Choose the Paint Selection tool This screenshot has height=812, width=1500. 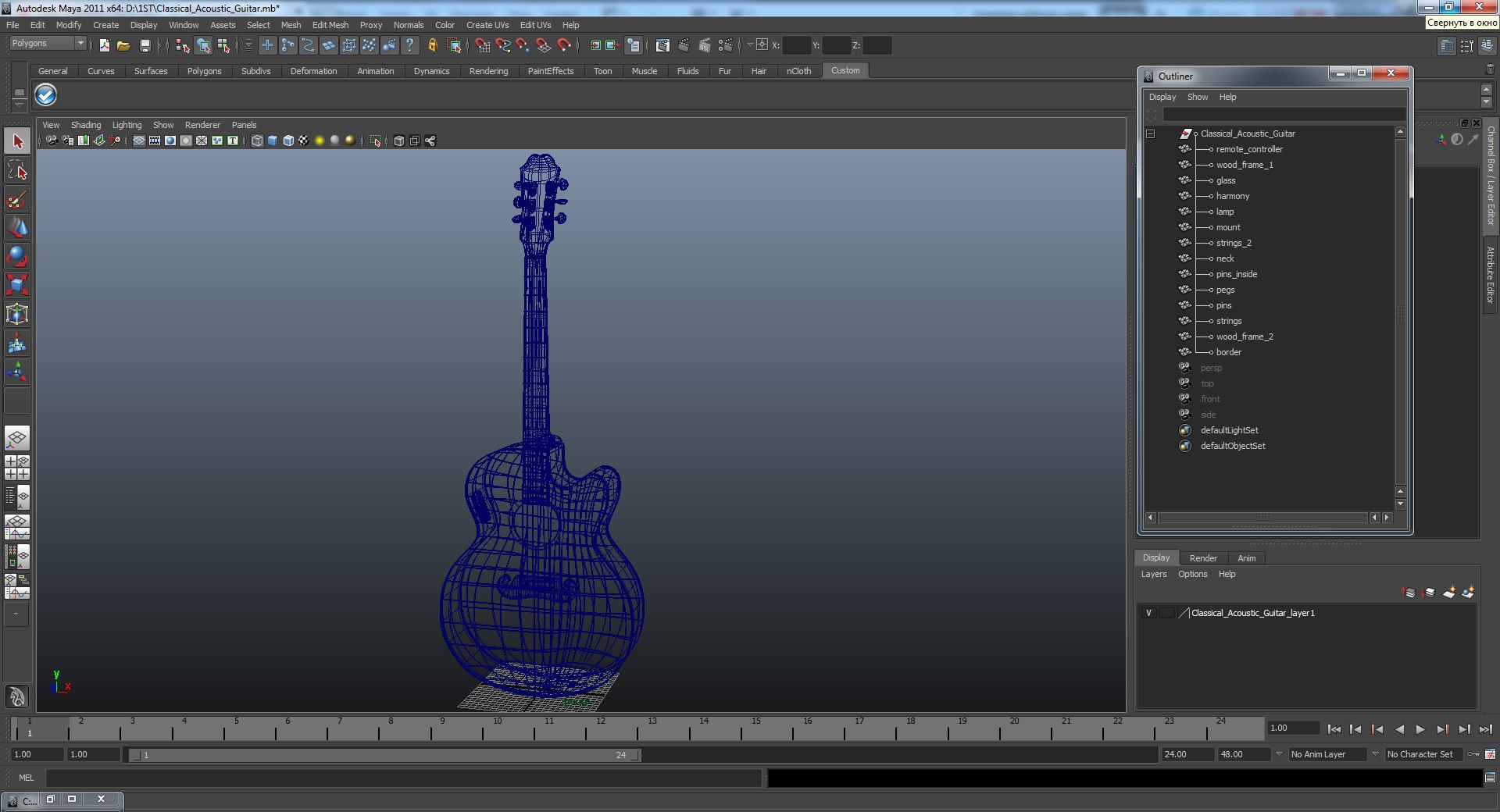pos(17,199)
